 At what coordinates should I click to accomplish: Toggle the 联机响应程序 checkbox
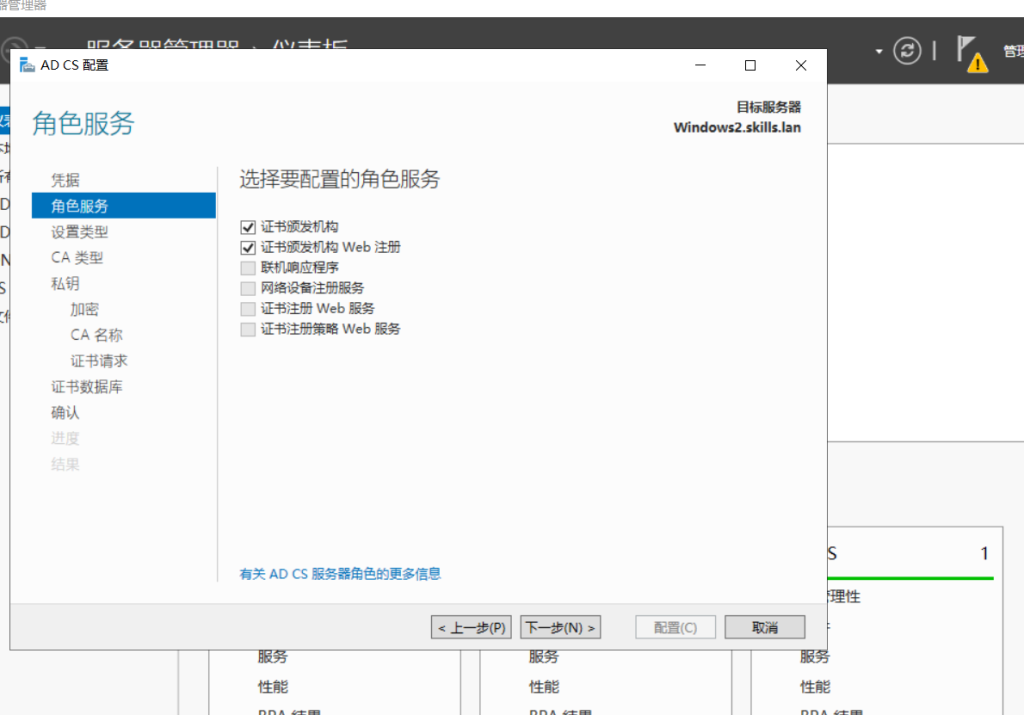pyautogui.click(x=248, y=268)
